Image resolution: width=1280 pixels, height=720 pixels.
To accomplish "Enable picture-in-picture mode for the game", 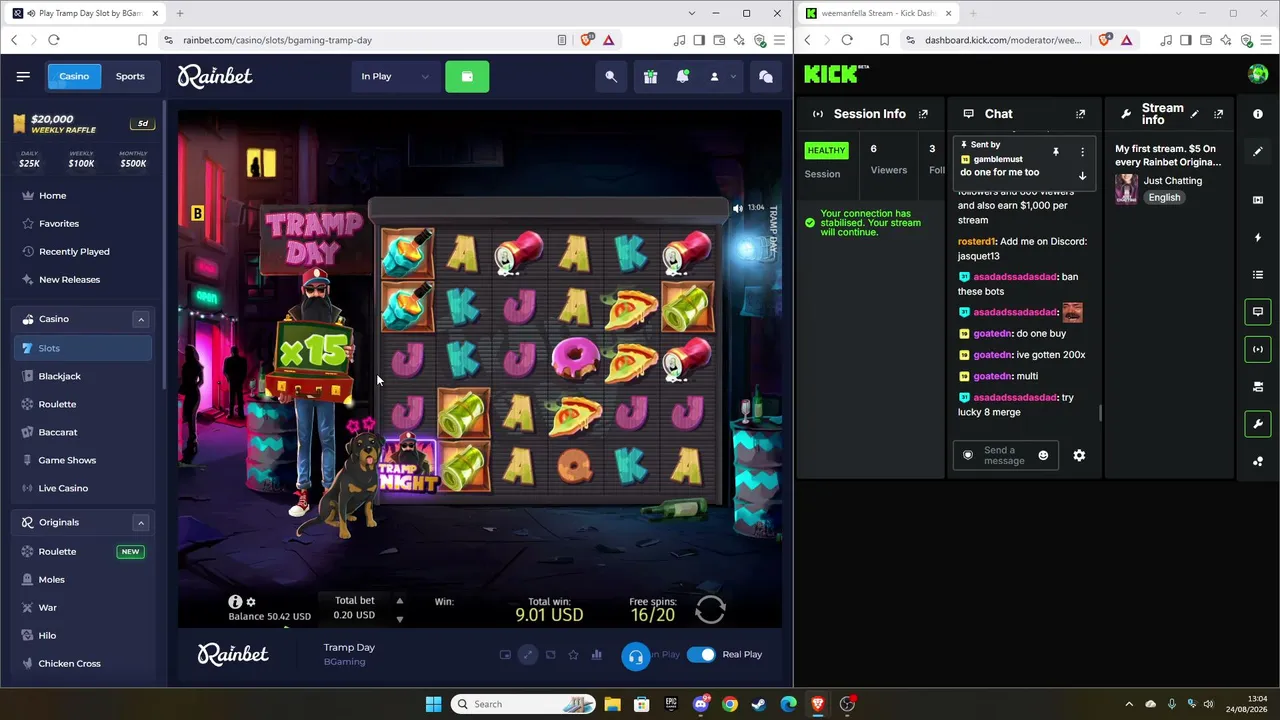I will click(505, 655).
